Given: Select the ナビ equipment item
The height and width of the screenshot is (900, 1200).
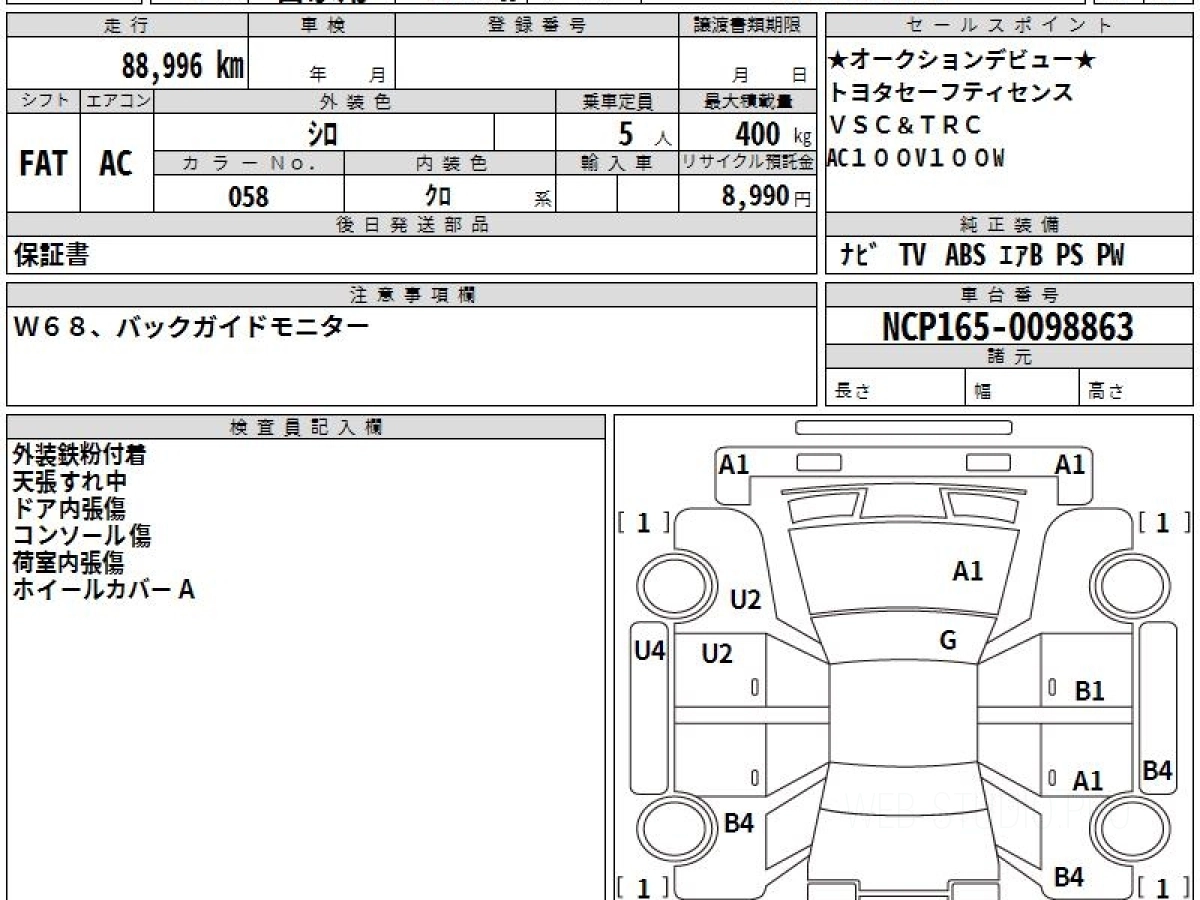Looking at the screenshot, I should (861, 256).
